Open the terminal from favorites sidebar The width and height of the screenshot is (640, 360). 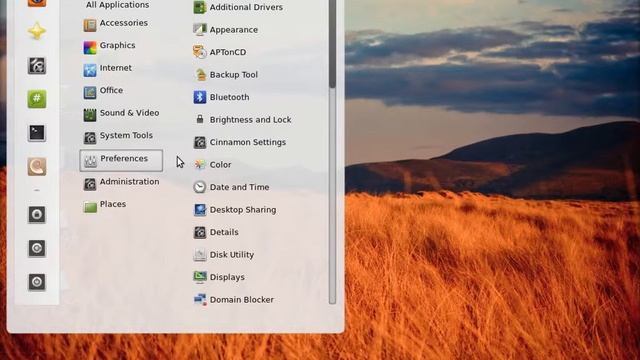click(37, 133)
